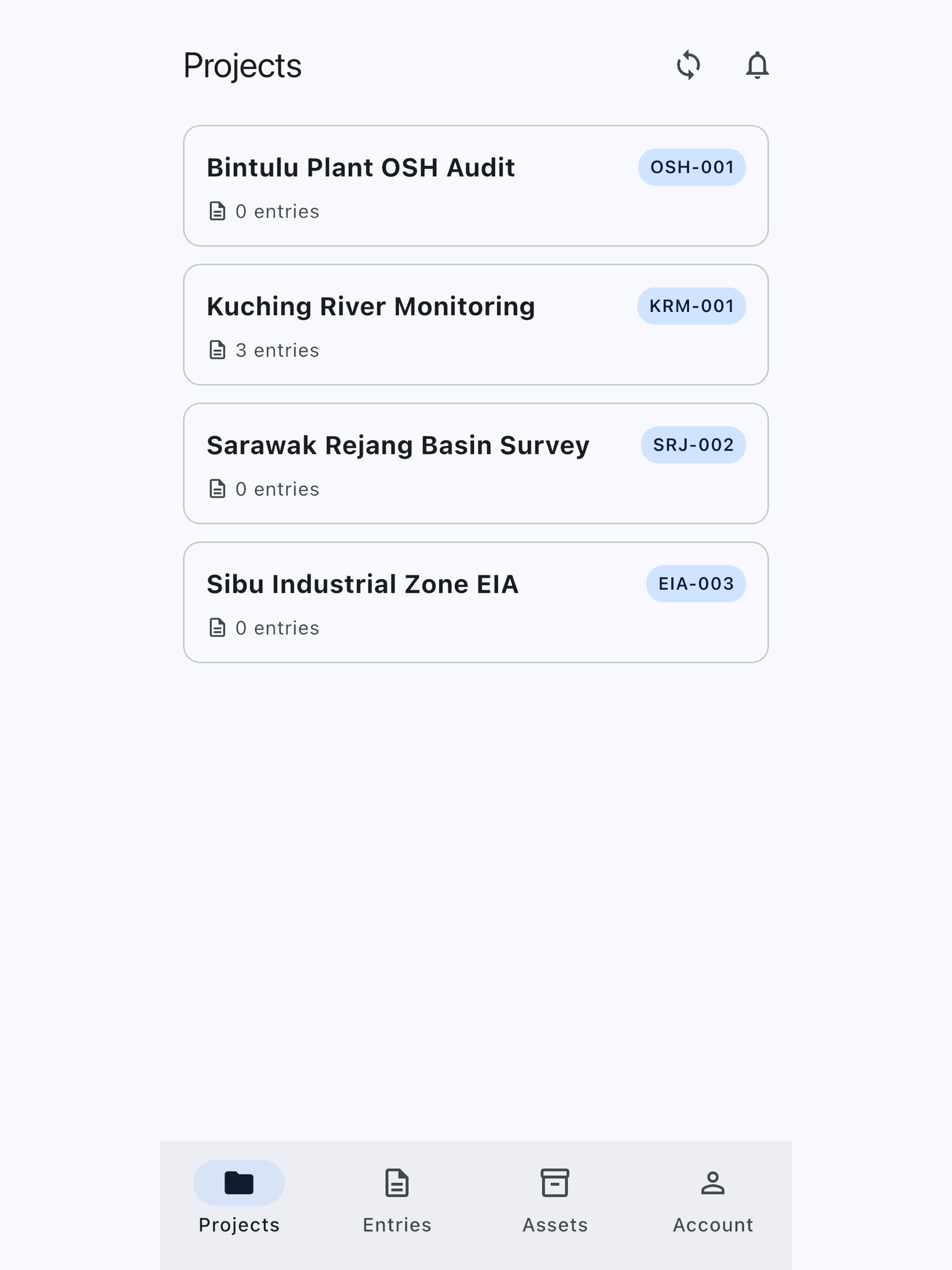Open notifications bell icon
Screen dimensions: 952x1270
[x=757, y=65]
